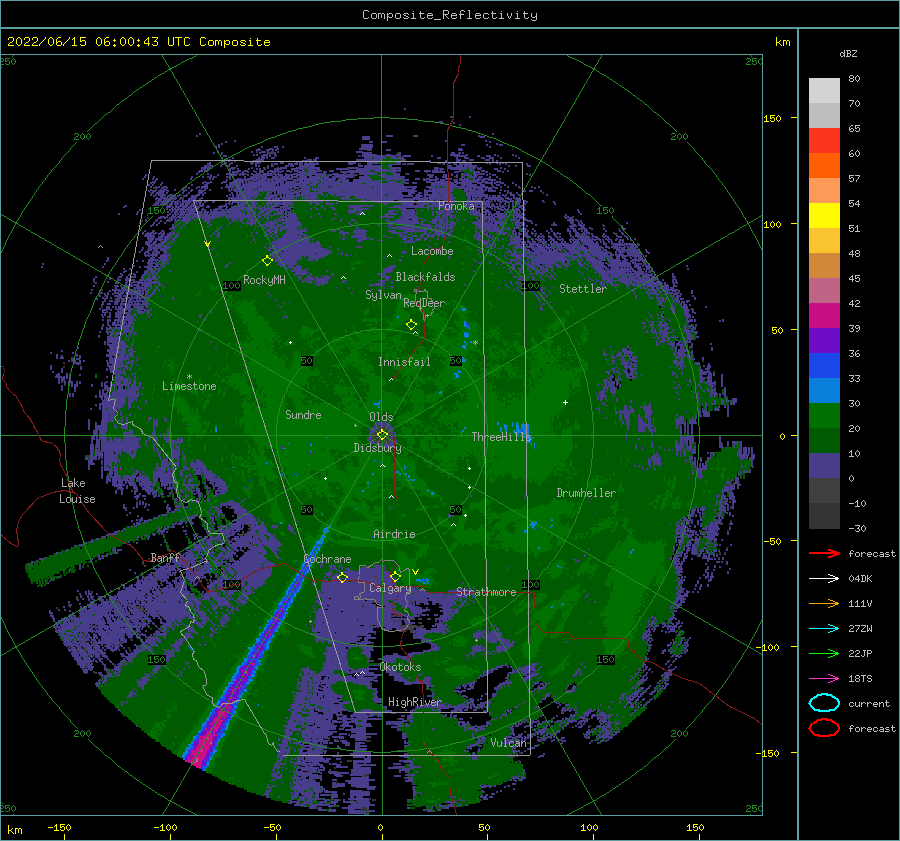The width and height of the screenshot is (900, 841).
Task: Click the Okotoks label
Action: point(401,667)
